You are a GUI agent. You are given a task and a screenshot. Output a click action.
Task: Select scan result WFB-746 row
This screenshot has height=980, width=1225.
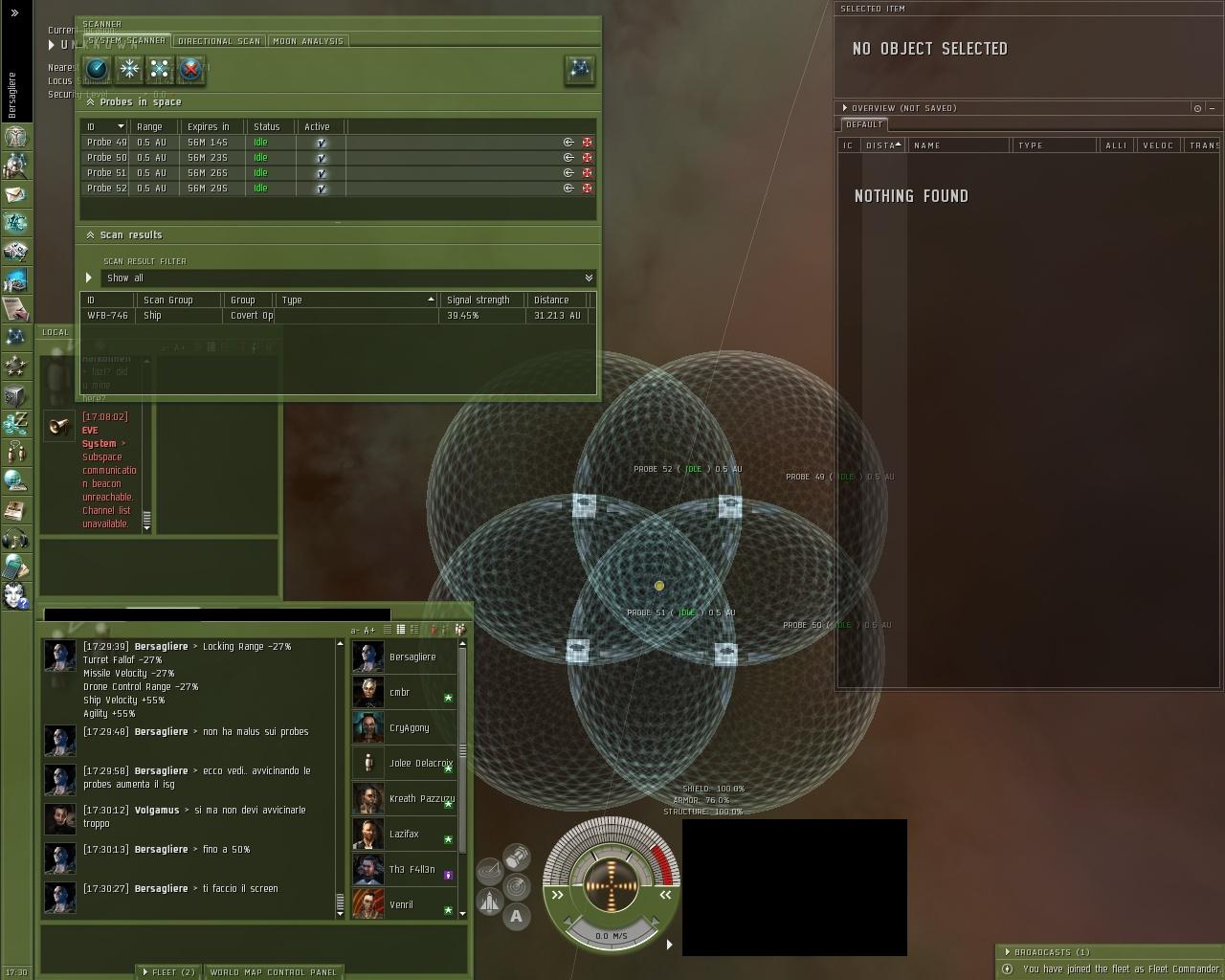click(x=338, y=315)
